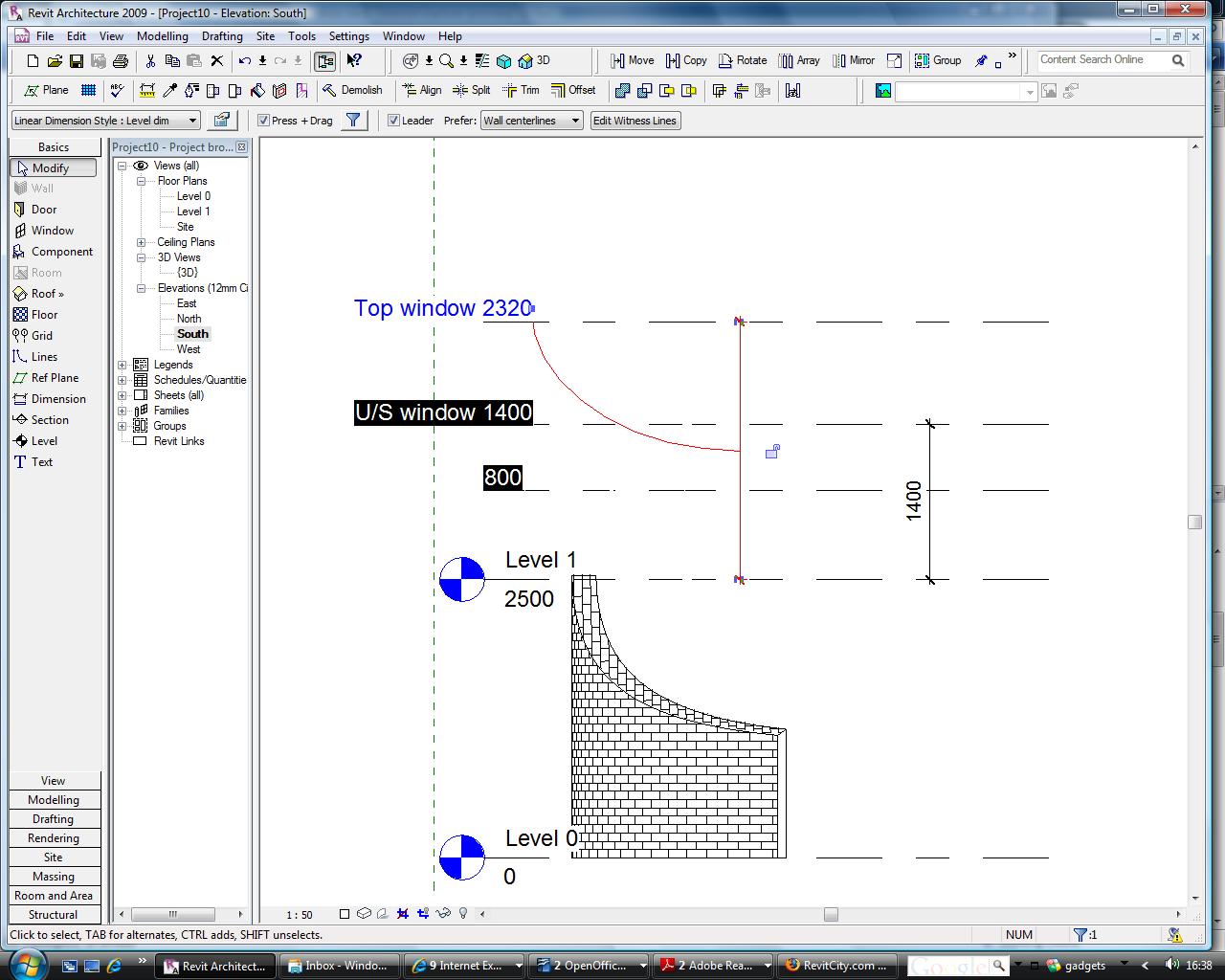Click the Edit Witness Lines button

pos(635,121)
